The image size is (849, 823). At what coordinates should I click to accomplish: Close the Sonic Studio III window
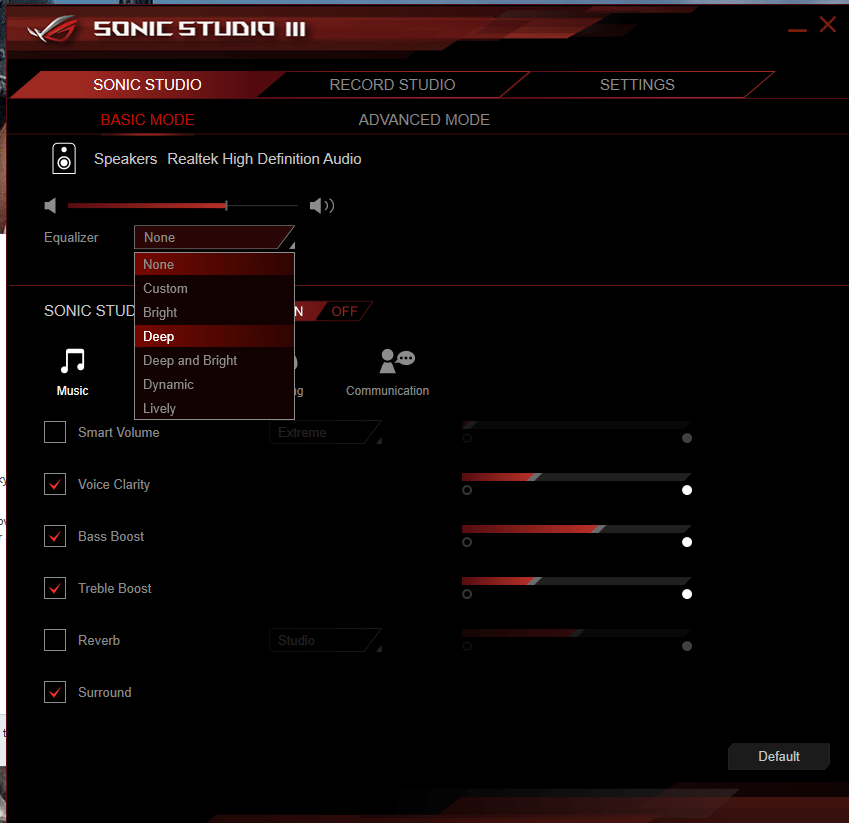pos(827,24)
